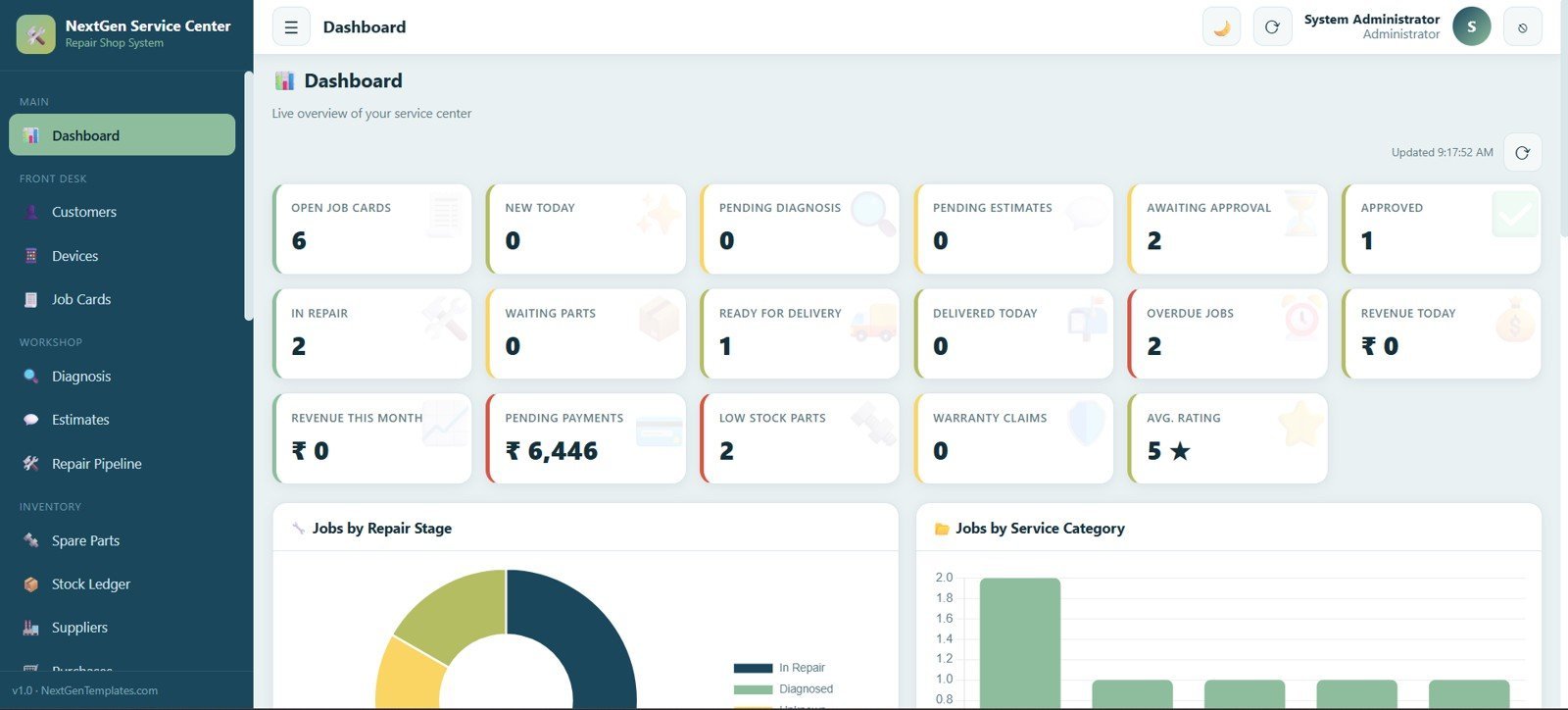Screen dimensions: 1568x710
Task: Open the user avatar S profile
Action: (x=1471, y=26)
